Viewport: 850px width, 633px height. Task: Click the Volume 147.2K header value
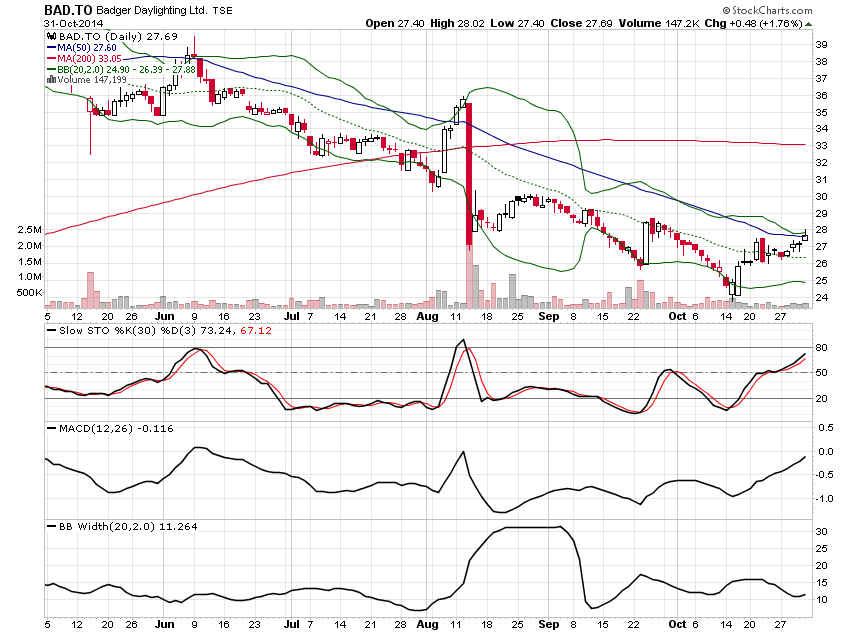(x=659, y=23)
